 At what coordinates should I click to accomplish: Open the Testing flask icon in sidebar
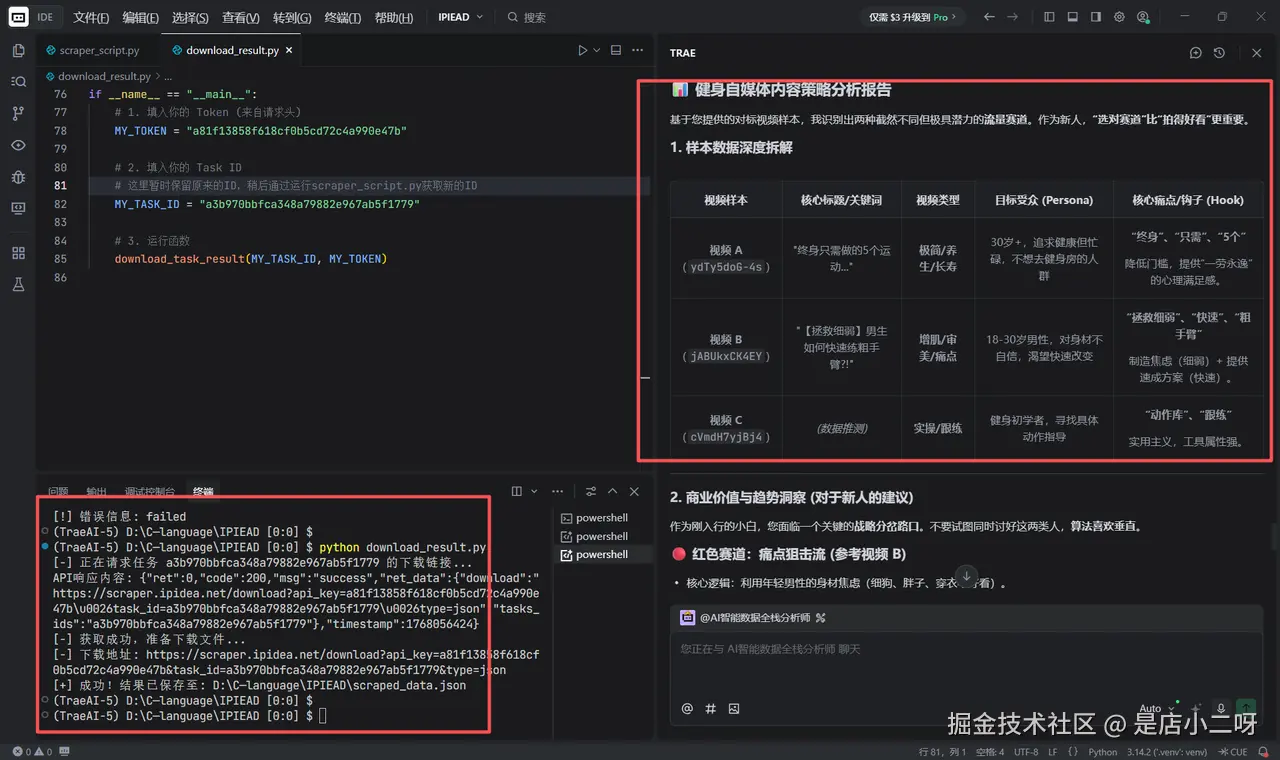click(x=18, y=285)
